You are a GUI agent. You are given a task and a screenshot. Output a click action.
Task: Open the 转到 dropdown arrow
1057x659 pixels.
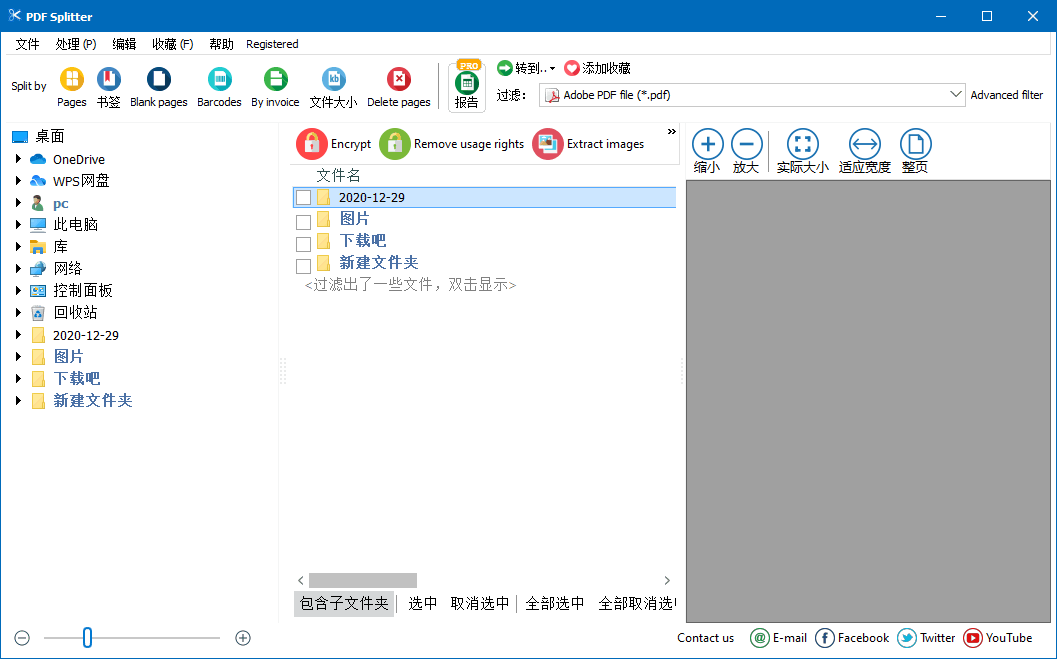(x=552, y=69)
